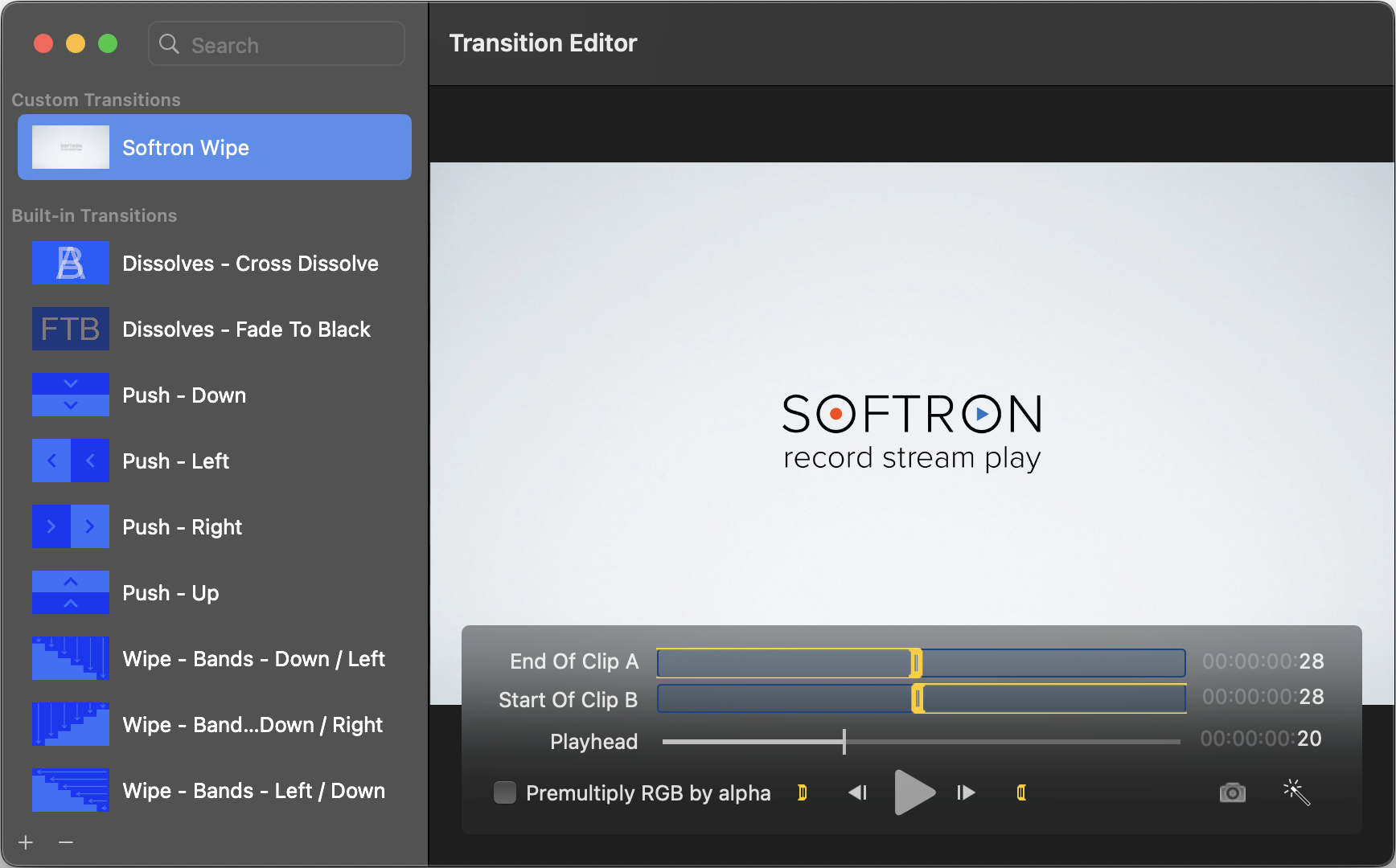Click the Wipe Bands Left/Down icon
Image resolution: width=1396 pixels, height=868 pixels.
pyautogui.click(x=71, y=790)
